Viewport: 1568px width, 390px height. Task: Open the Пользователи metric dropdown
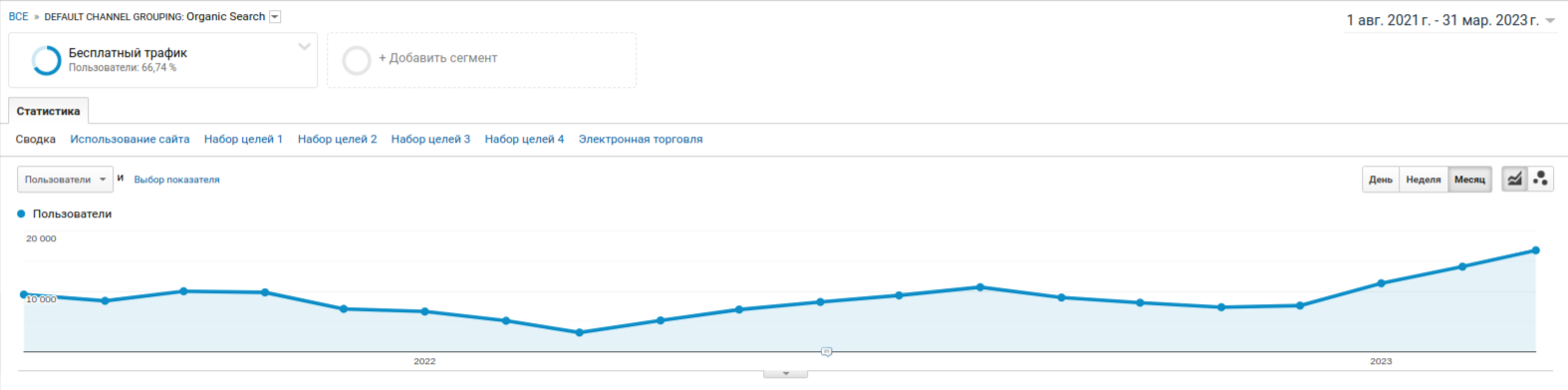tap(65, 180)
